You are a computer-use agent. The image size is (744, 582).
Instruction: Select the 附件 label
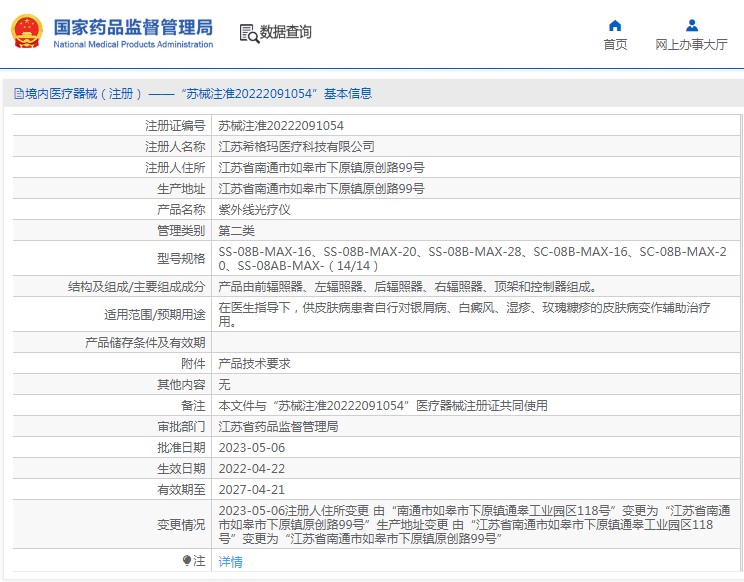[x=193, y=364]
